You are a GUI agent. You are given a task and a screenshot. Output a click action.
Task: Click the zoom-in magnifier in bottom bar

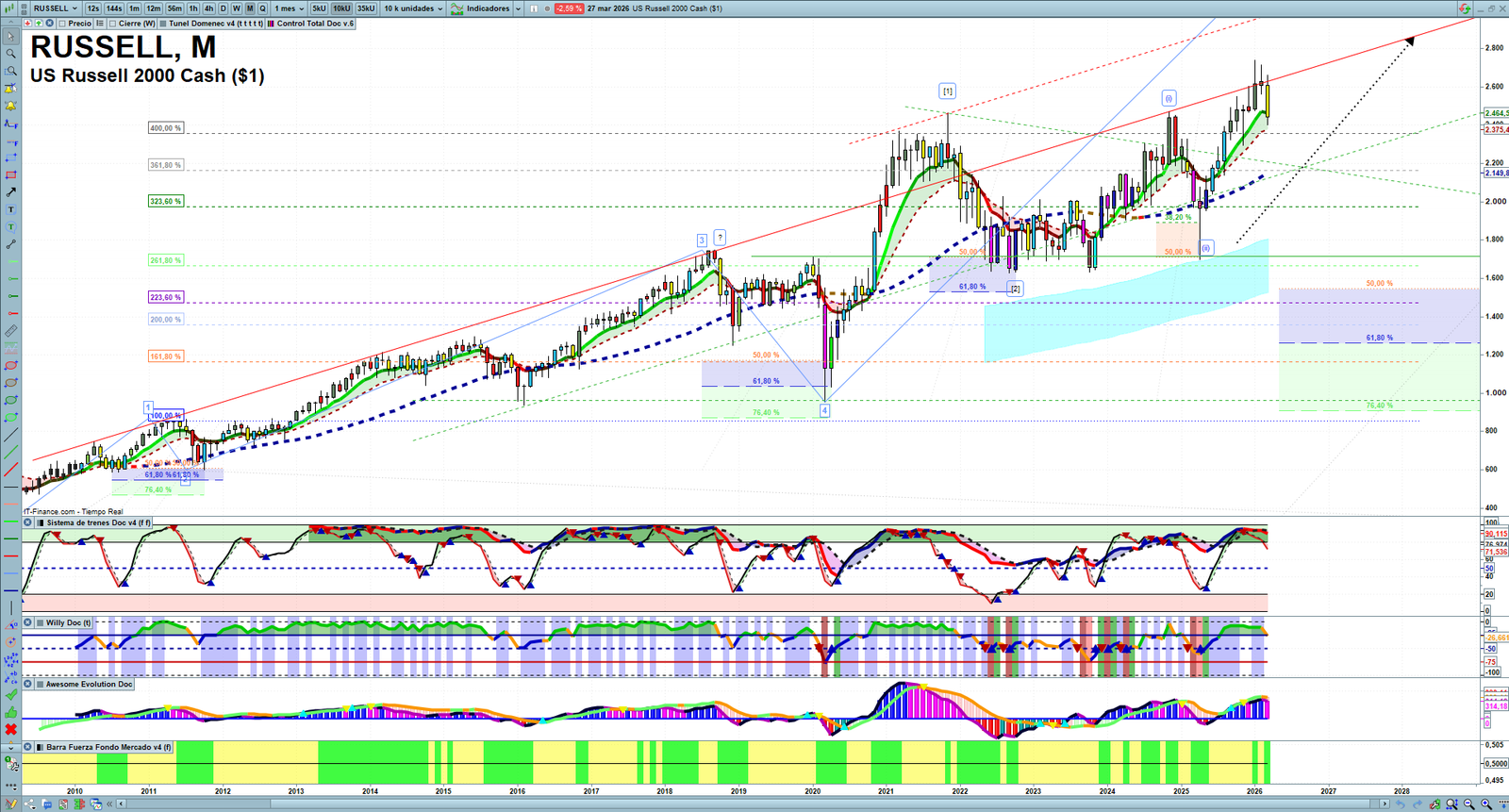tap(1486, 804)
